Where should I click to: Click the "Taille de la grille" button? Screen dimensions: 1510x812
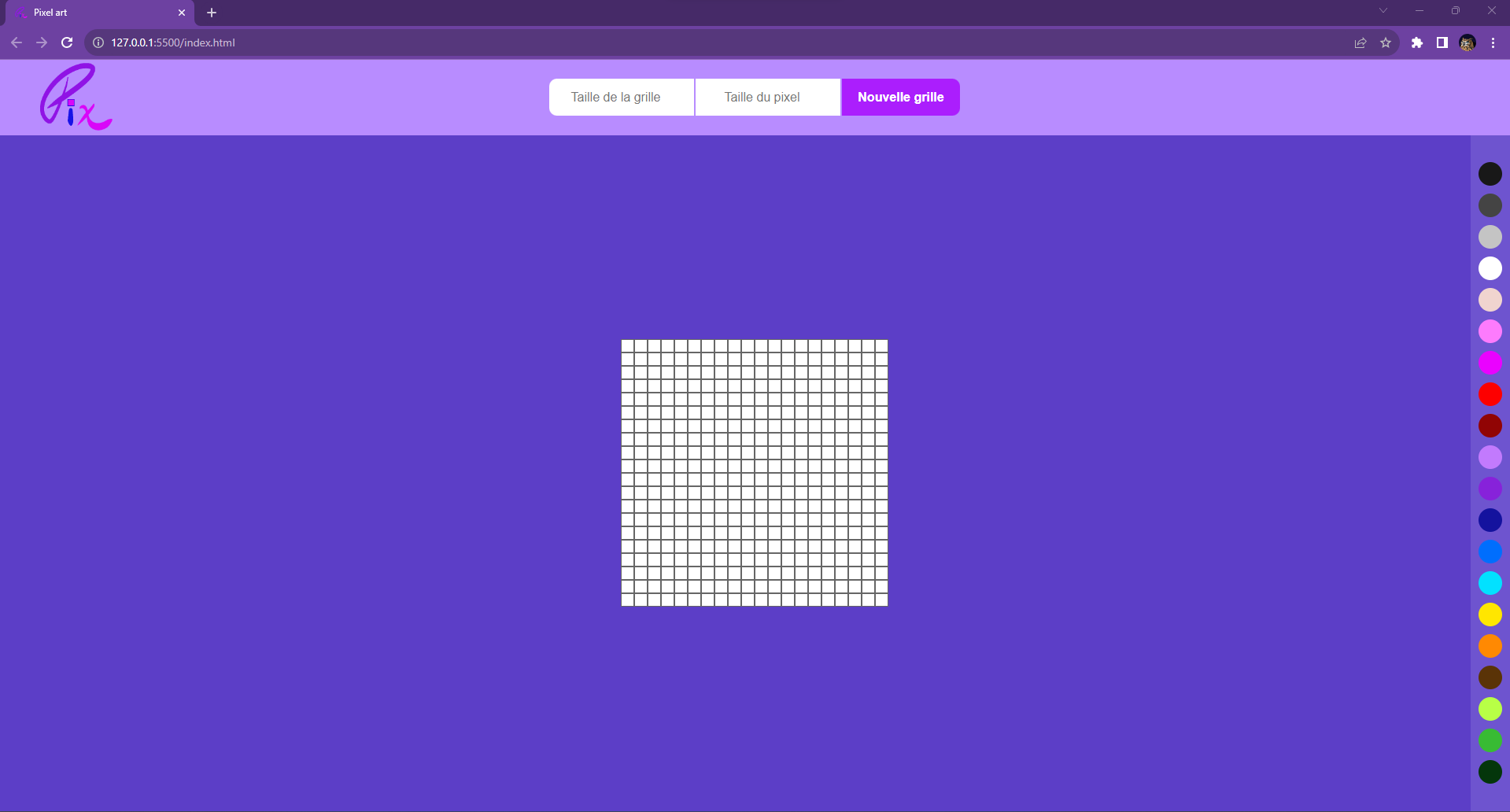[x=621, y=97]
